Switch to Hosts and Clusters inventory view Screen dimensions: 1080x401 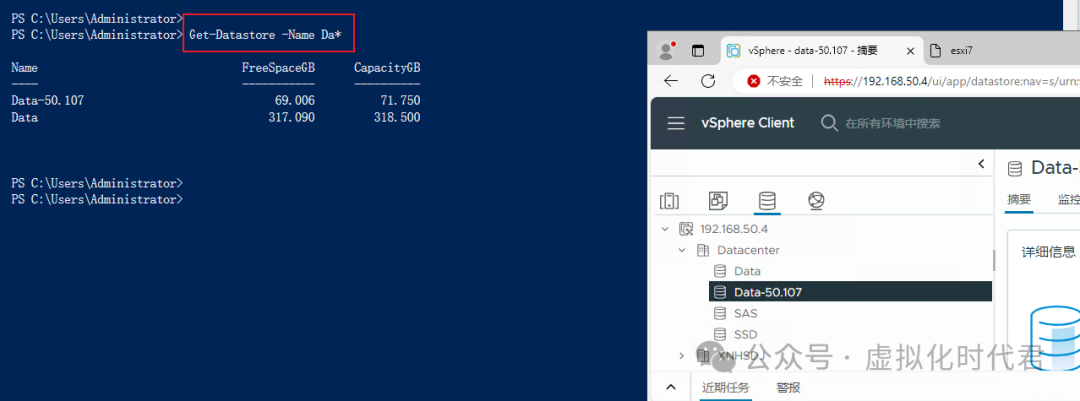(669, 200)
